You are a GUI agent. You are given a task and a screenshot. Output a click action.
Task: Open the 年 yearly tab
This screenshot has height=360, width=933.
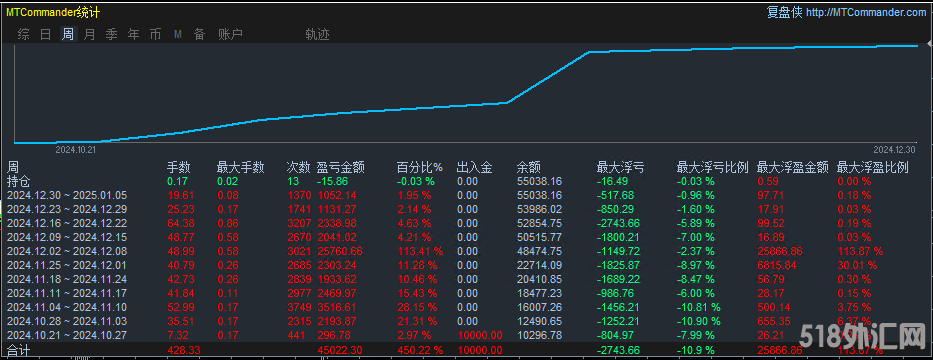tap(133, 35)
